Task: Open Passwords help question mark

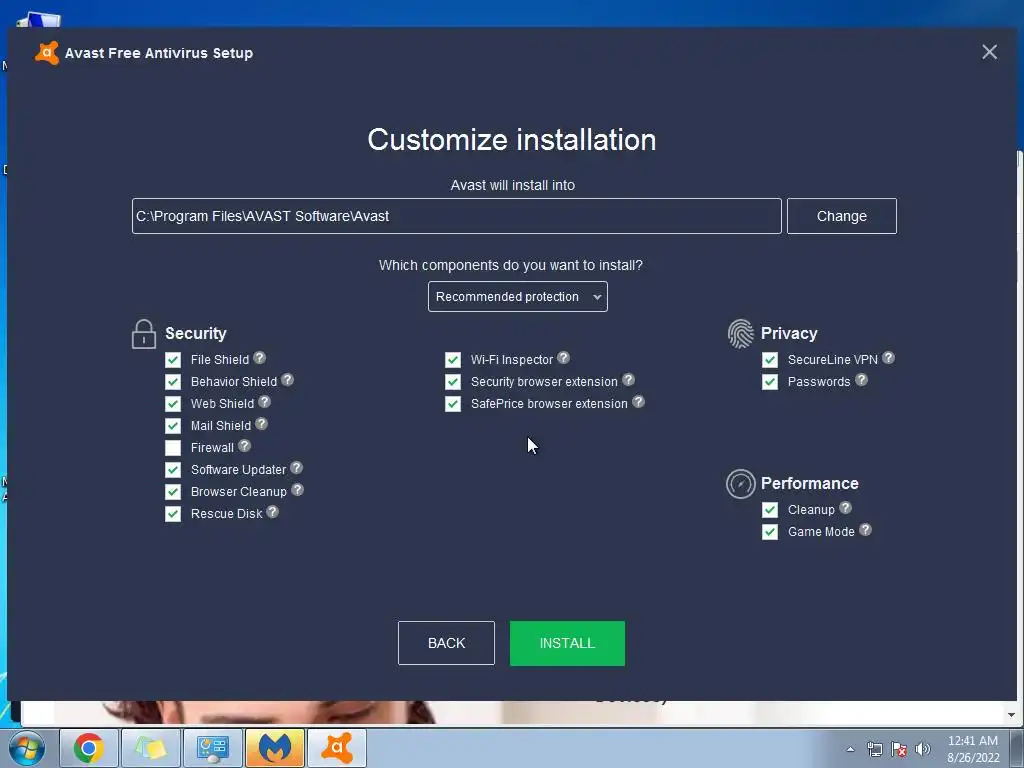Action: [x=861, y=380]
